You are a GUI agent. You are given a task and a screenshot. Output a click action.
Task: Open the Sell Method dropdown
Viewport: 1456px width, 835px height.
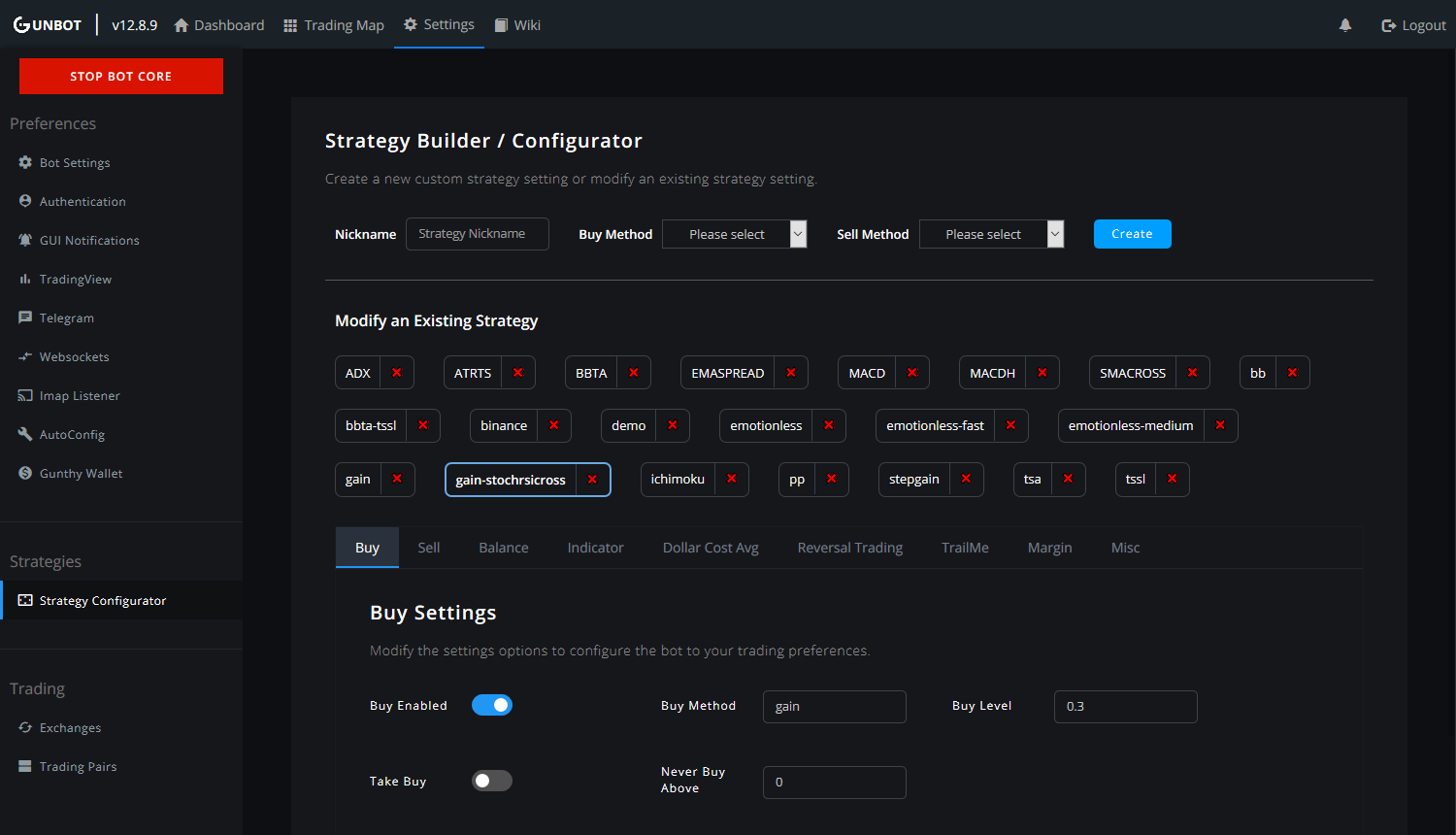(x=991, y=234)
